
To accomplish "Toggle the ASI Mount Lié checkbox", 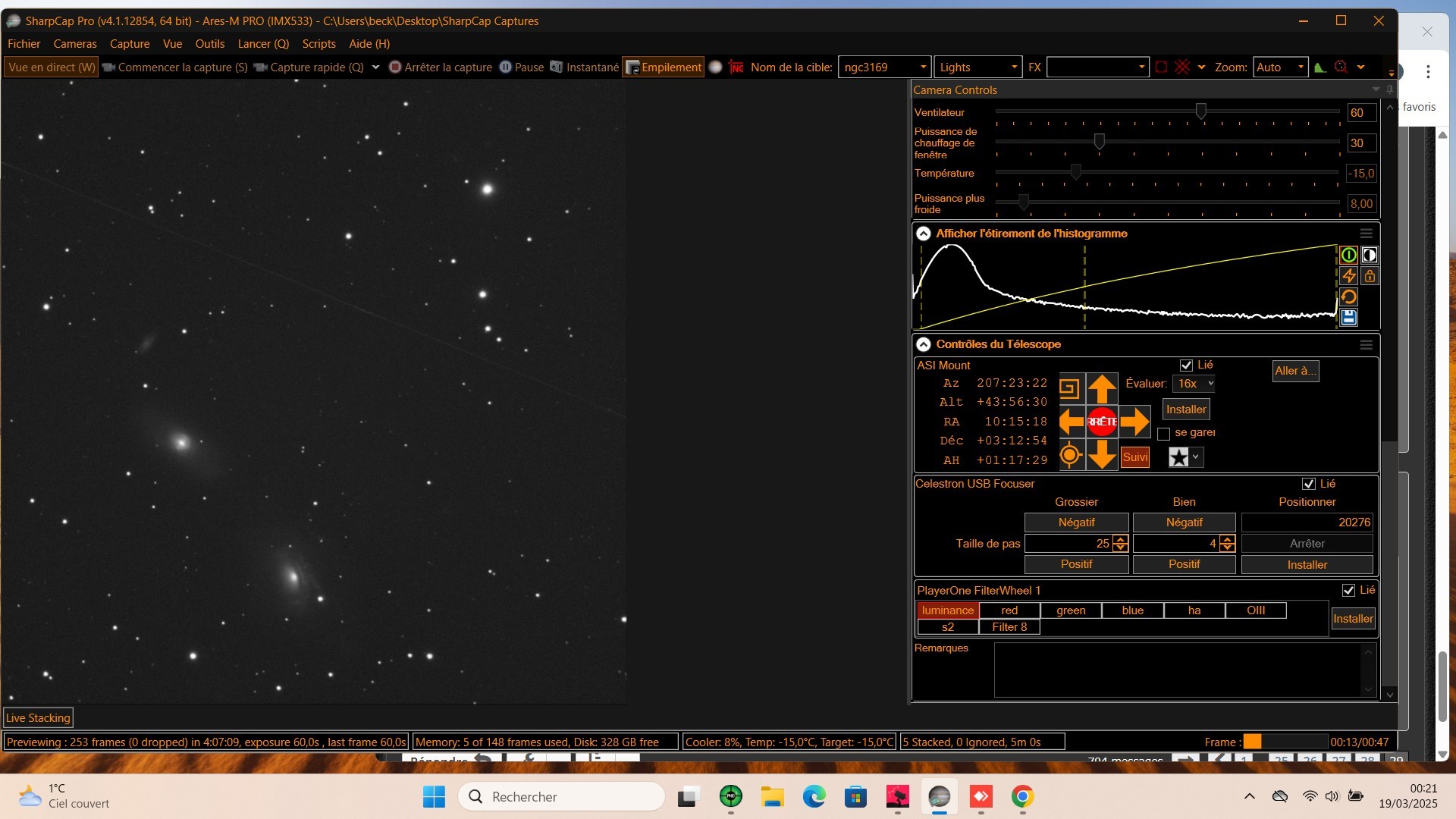I will 1187,366.
